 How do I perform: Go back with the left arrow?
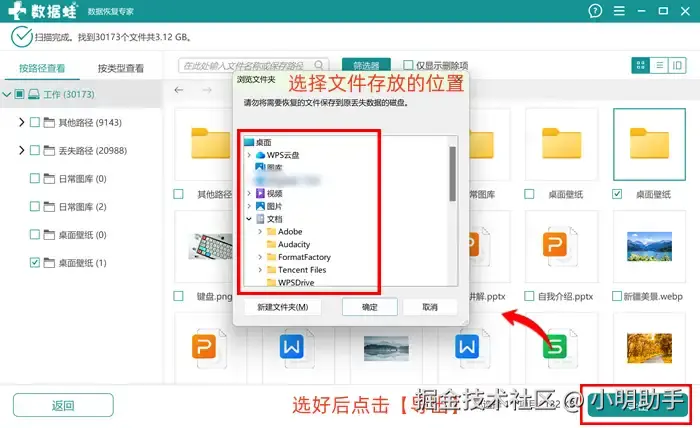[179, 90]
